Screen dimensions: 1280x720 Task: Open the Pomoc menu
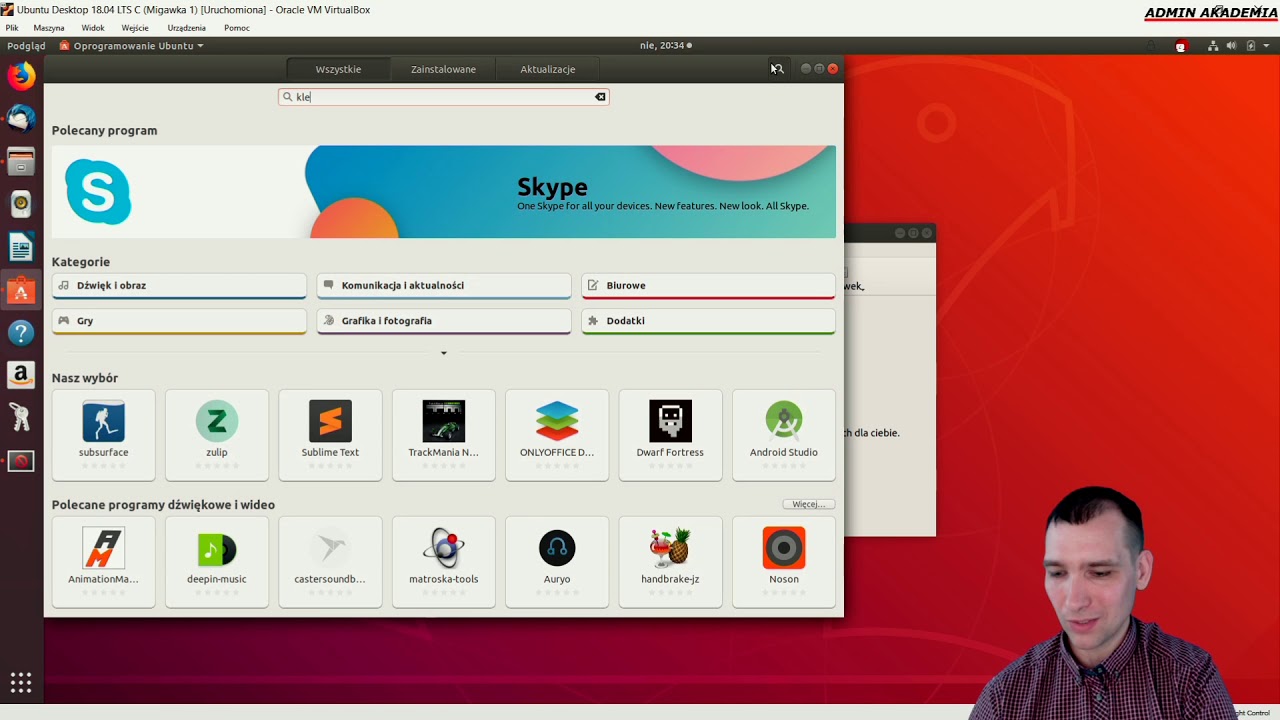tap(237, 28)
